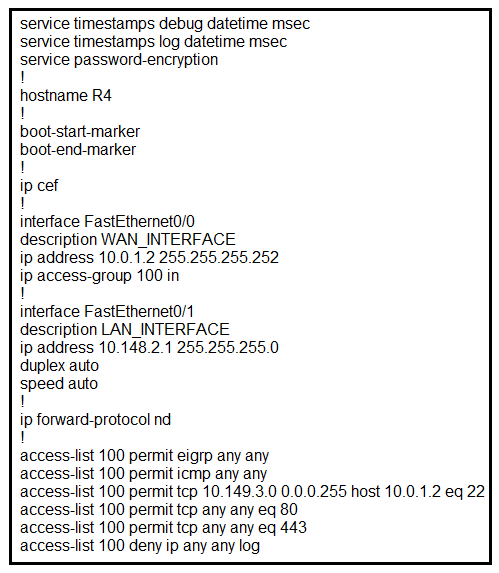The image size is (499, 573).
Task: Click the 'hostname R4' line
Action: (66, 96)
